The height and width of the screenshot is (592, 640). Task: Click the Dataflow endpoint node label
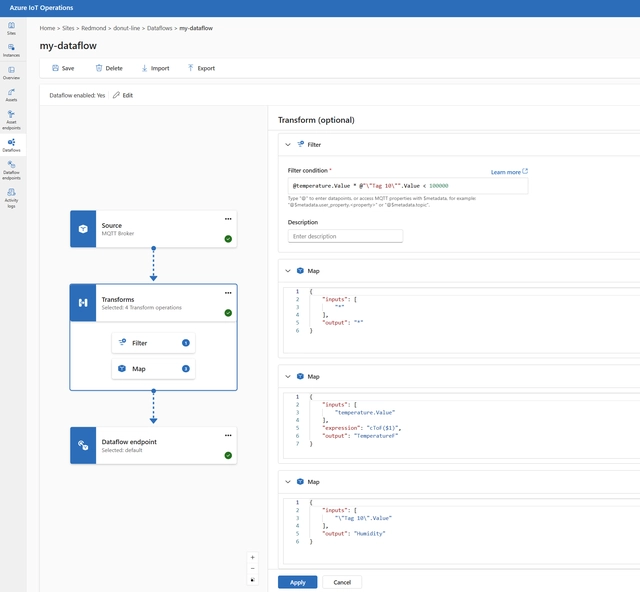(129, 442)
